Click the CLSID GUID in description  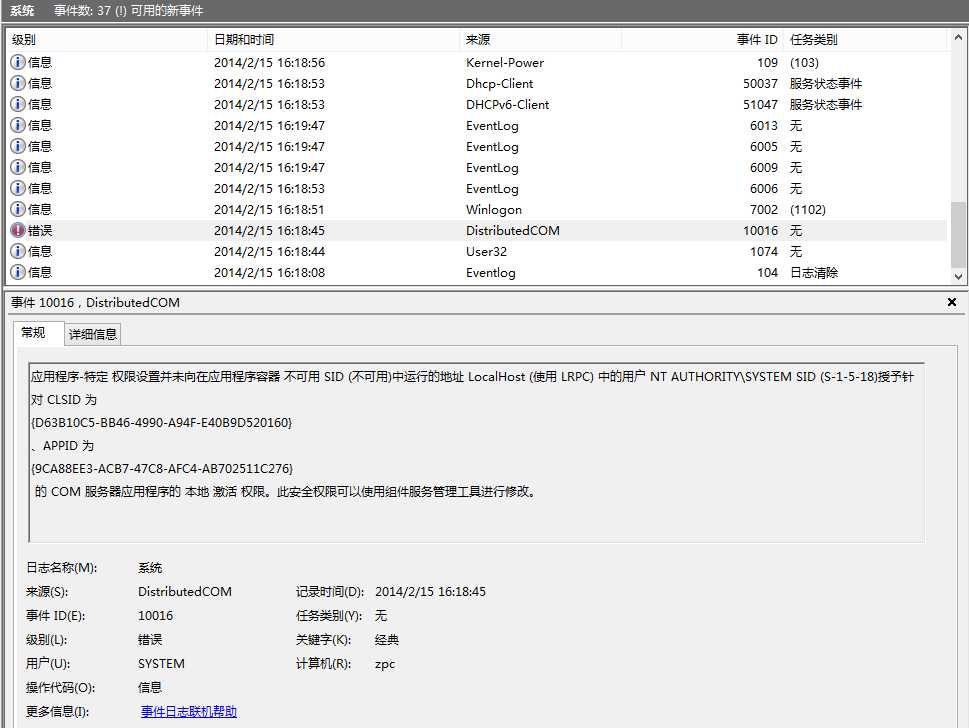(161, 423)
